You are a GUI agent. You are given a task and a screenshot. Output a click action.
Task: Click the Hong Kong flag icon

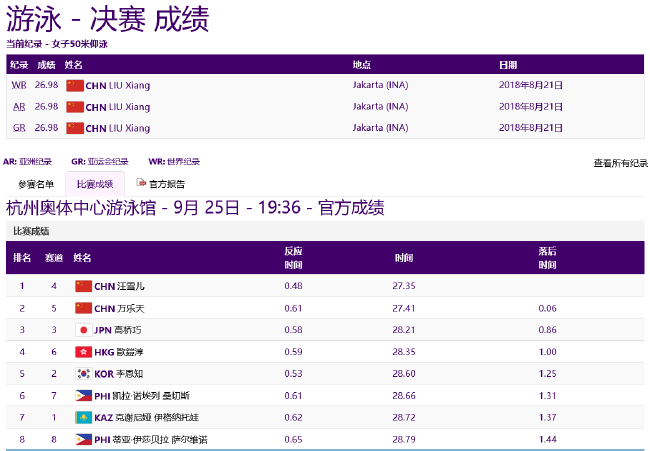83,352
